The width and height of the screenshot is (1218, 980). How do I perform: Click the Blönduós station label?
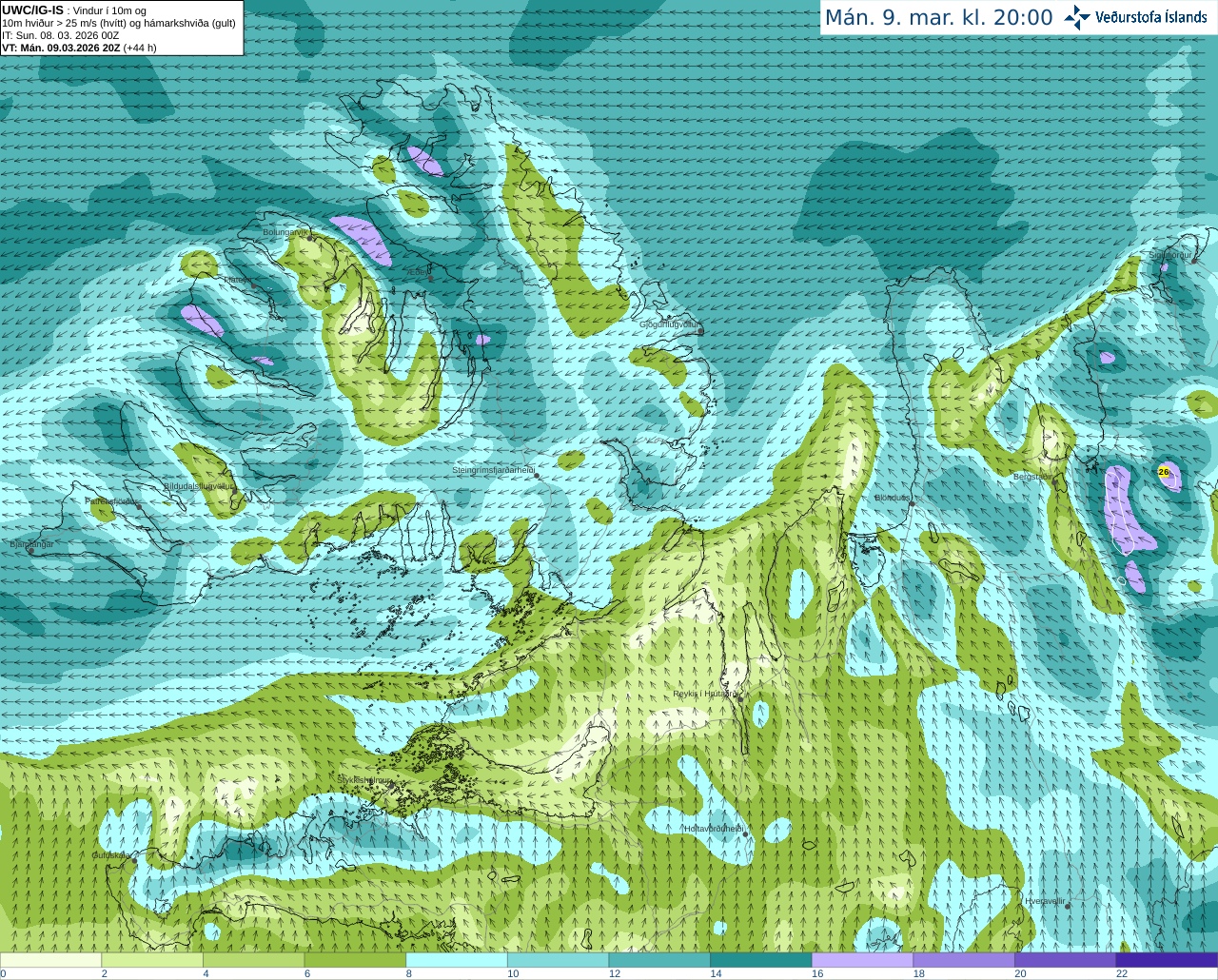tap(892, 498)
